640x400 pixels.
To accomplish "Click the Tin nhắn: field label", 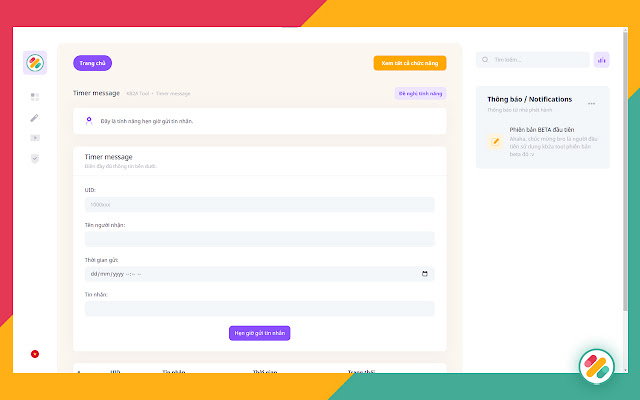I will 96,294.
